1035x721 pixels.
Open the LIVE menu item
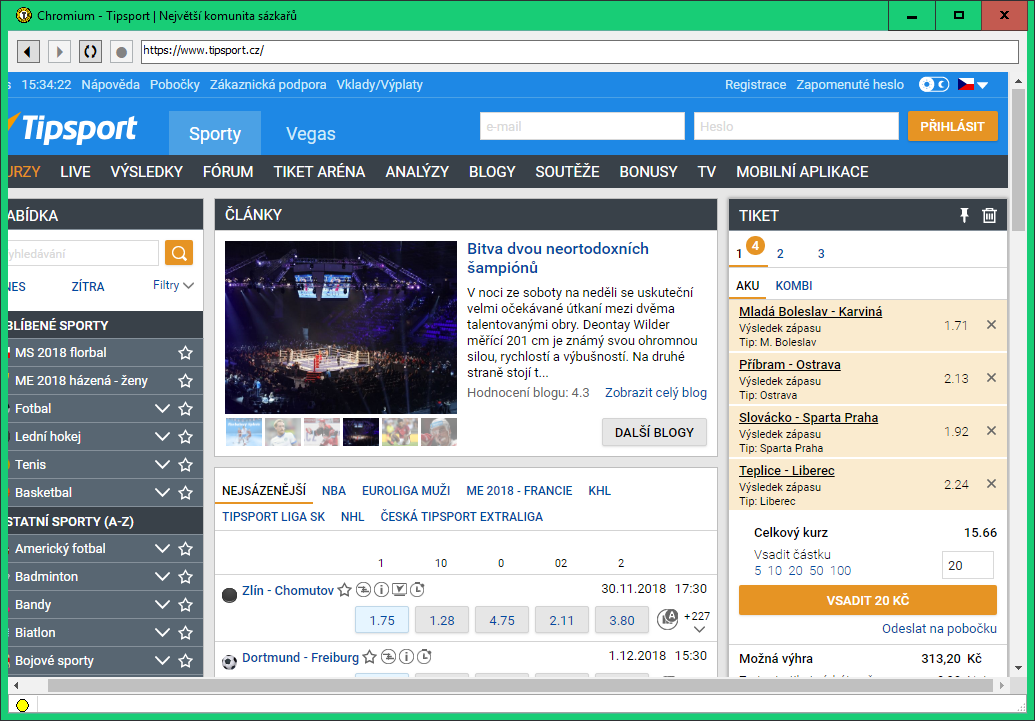[75, 172]
